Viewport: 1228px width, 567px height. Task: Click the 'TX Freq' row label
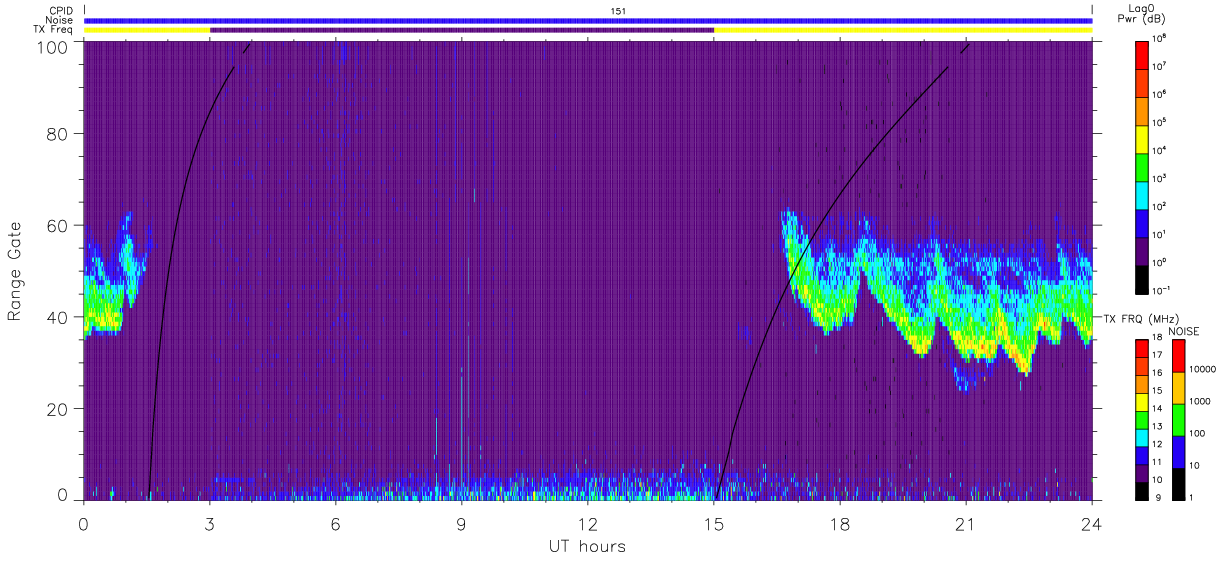pos(55,30)
